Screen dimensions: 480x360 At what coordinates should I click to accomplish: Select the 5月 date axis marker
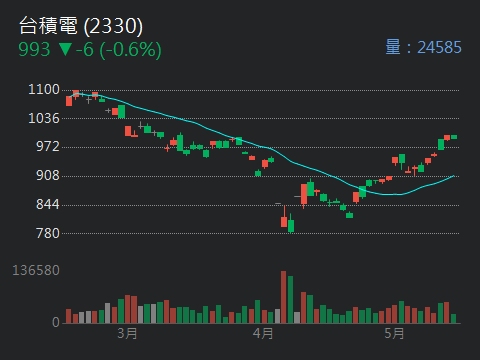394,333
